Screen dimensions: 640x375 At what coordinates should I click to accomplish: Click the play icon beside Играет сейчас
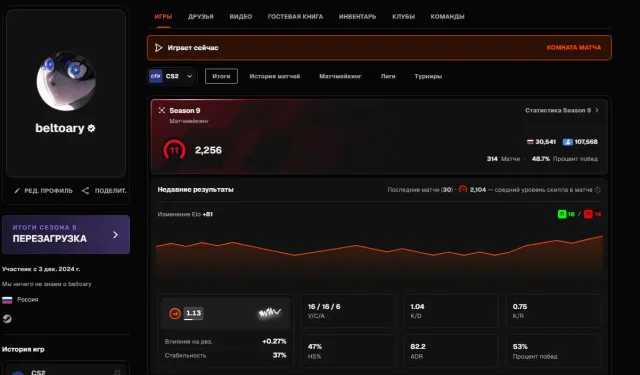pyautogui.click(x=158, y=48)
